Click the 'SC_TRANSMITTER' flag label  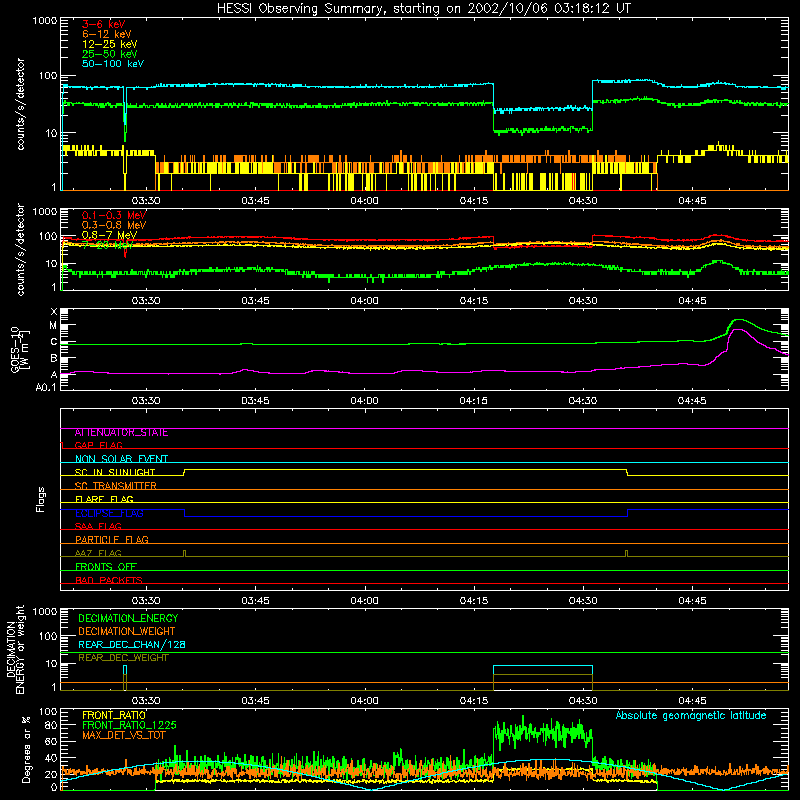click(x=116, y=486)
